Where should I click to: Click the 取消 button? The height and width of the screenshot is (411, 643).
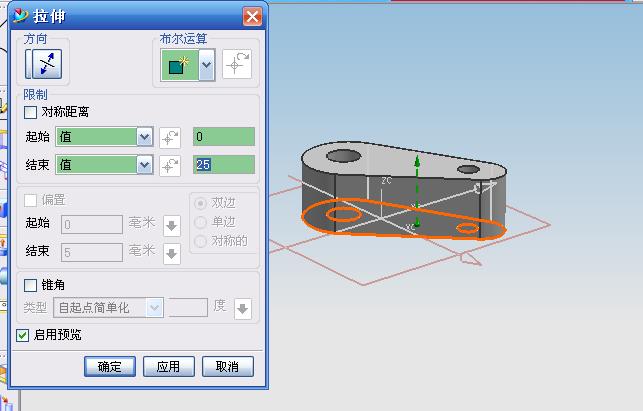point(228,366)
